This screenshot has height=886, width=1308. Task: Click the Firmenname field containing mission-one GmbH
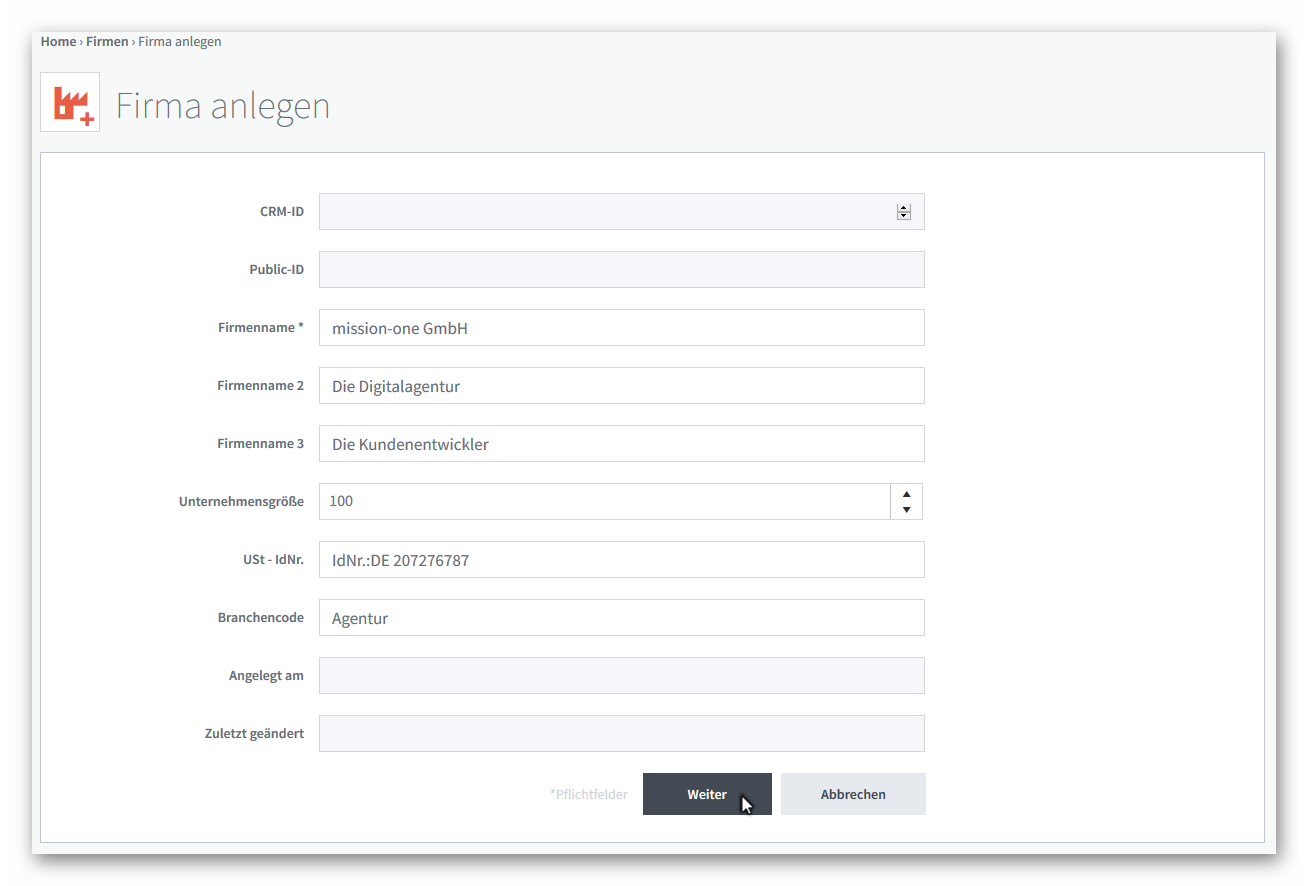tap(621, 327)
